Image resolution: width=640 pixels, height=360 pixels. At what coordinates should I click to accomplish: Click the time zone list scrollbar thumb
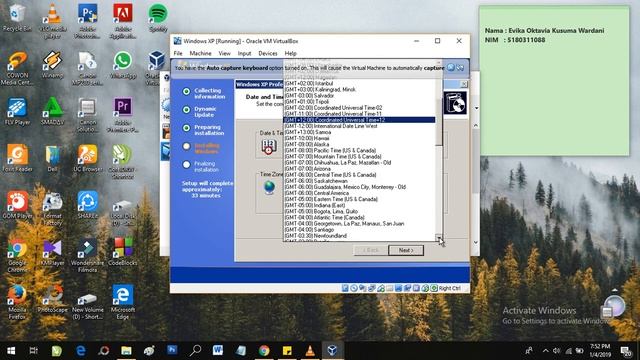click(439, 122)
